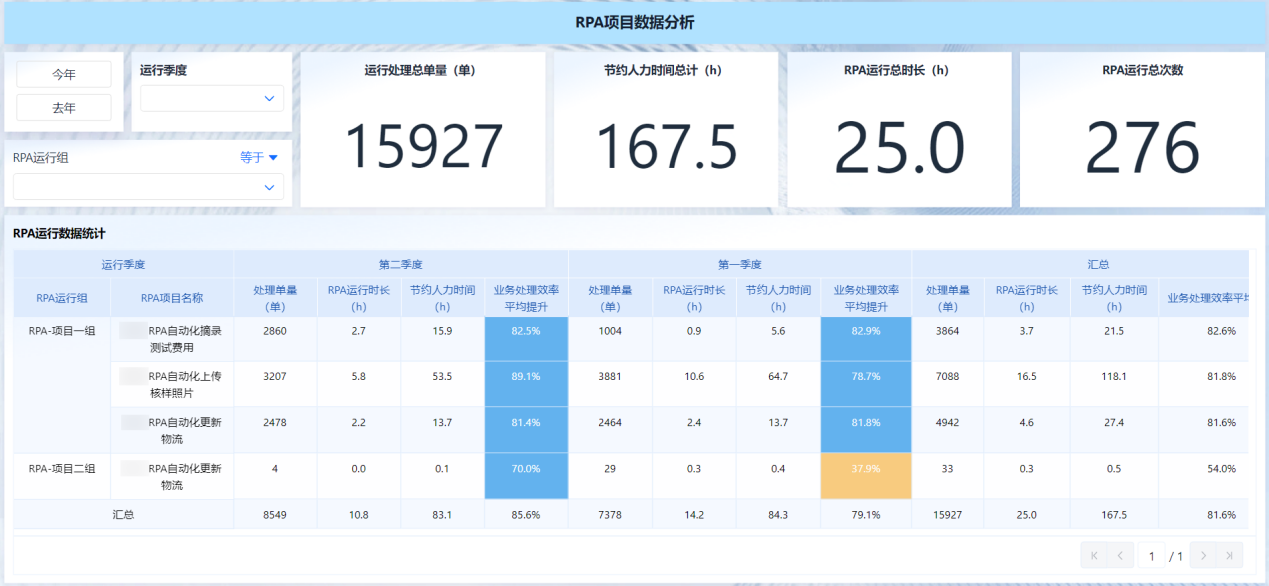Image resolution: width=1269 pixels, height=586 pixels.
Task: Select the RPA-项目二组 row group
Action: tap(62, 468)
